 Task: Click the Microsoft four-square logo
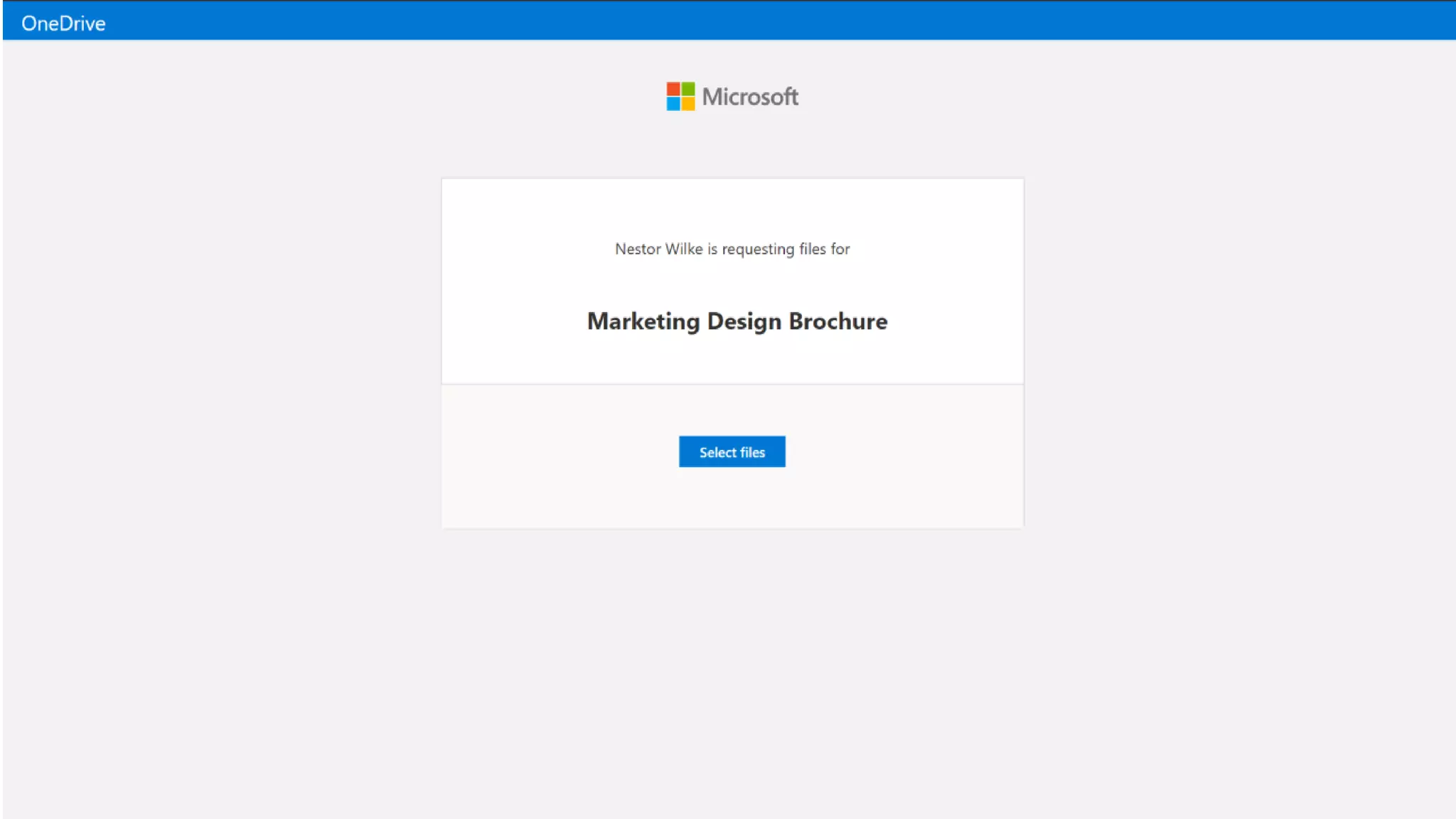pyautogui.click(x=680, y=96)
